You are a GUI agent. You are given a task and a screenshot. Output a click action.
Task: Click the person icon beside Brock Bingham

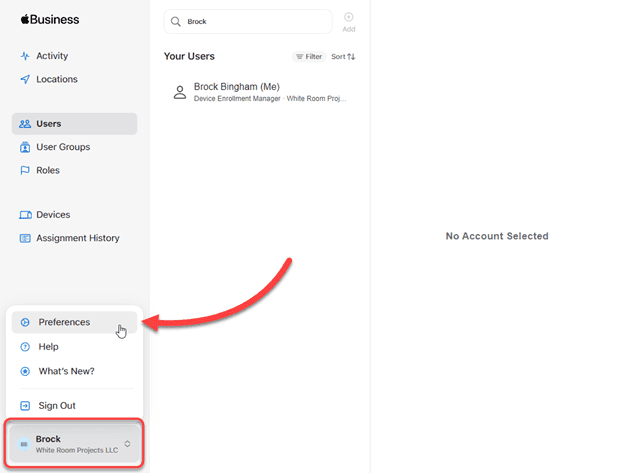tap(180, 92)
